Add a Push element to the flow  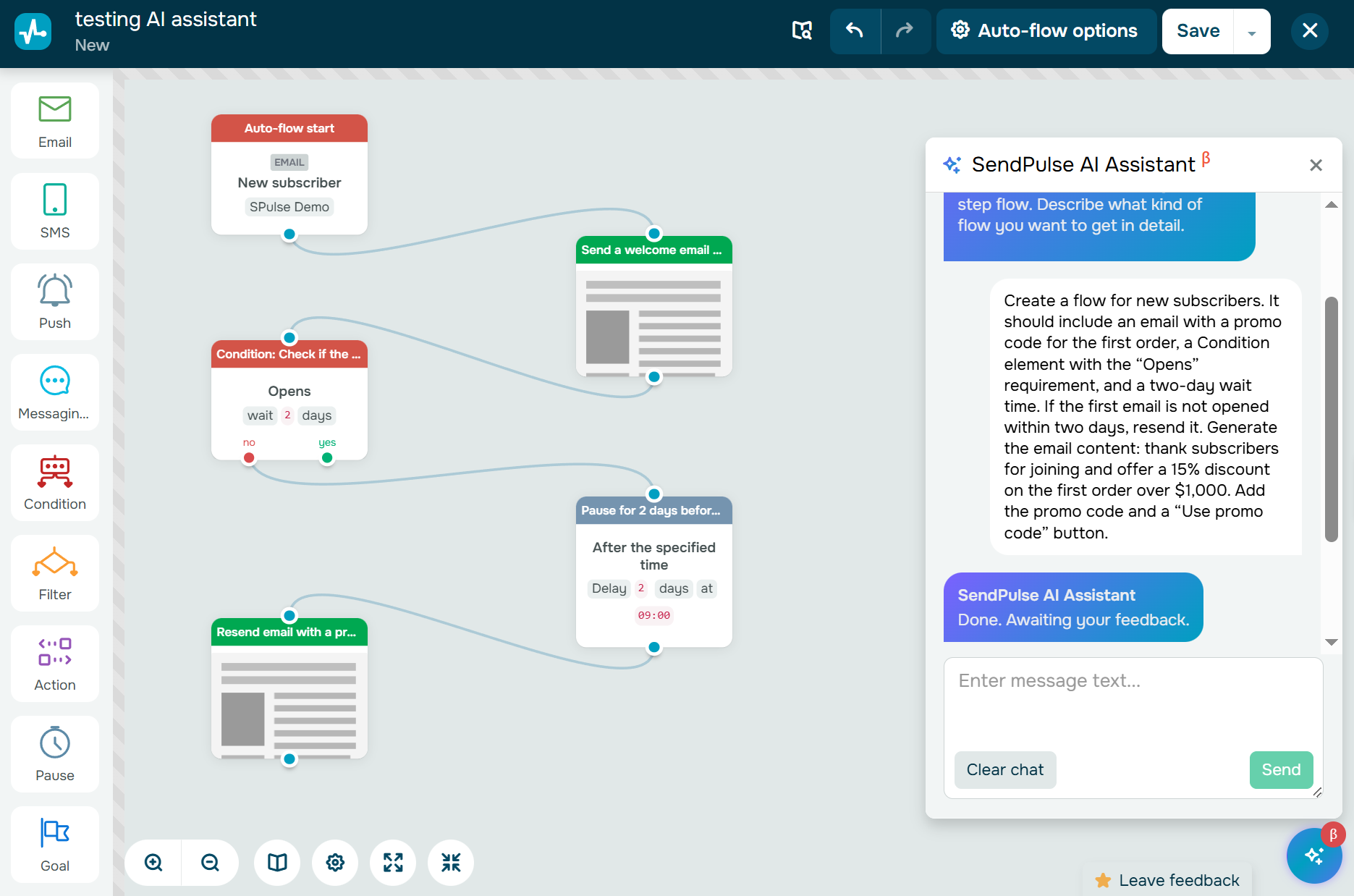click(54, 301)
